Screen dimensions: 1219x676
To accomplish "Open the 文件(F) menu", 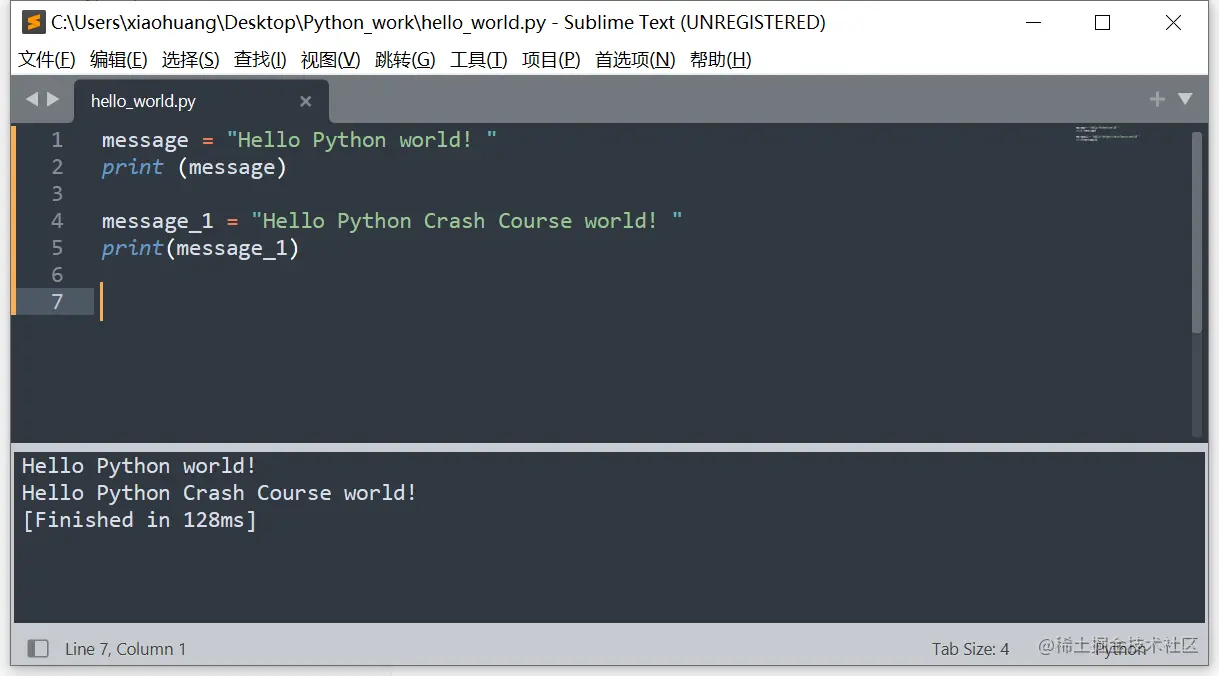I will point(47,60).
